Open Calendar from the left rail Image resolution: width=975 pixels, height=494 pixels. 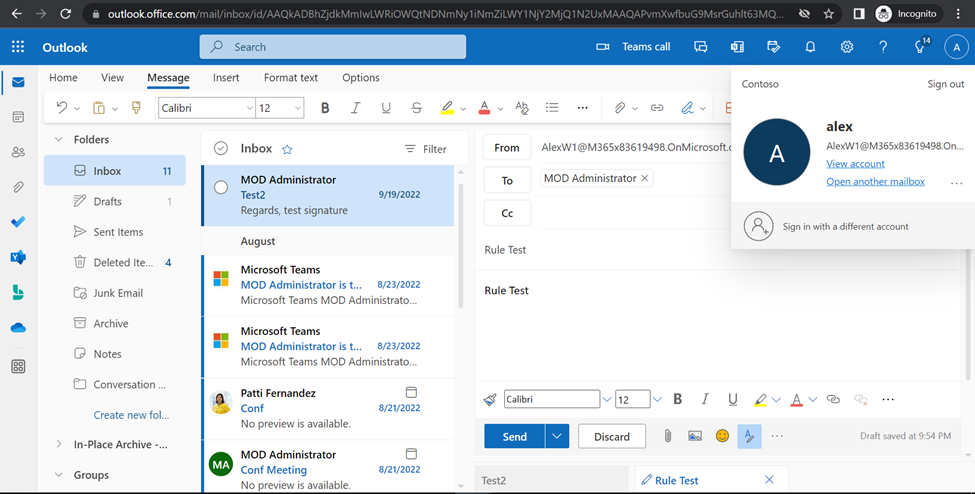tap(18, 117)
